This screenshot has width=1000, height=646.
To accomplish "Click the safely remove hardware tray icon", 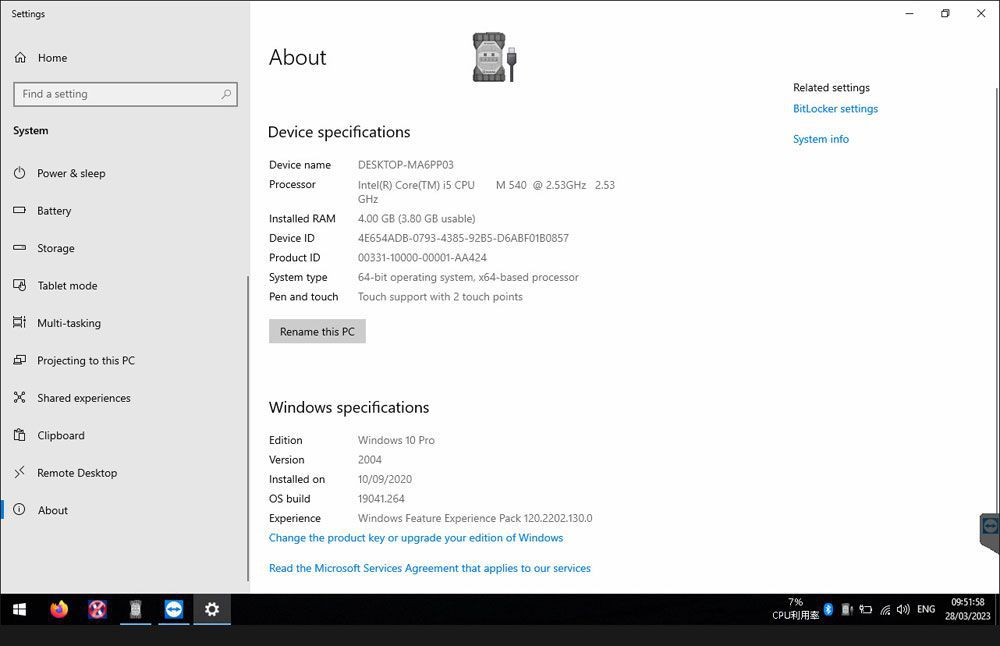I will click(x=847, y=610).
